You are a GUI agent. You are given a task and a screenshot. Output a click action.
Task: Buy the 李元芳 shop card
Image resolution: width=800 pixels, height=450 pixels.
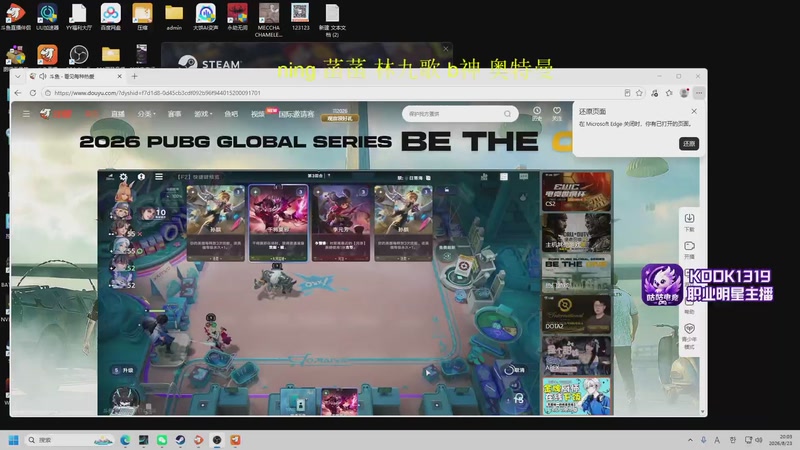(341, 223)
